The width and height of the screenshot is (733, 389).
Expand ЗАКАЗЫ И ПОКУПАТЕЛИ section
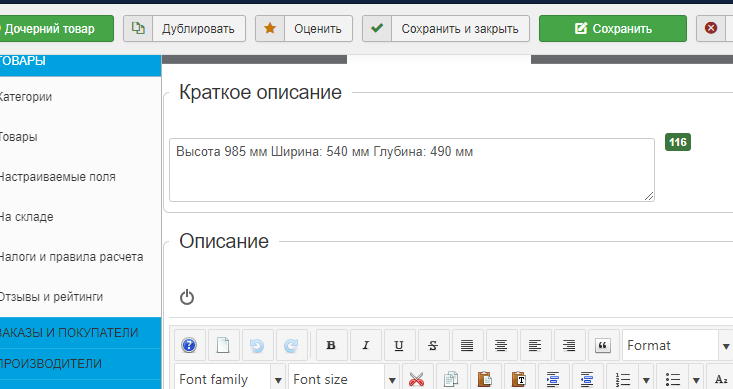click(80, 332)
